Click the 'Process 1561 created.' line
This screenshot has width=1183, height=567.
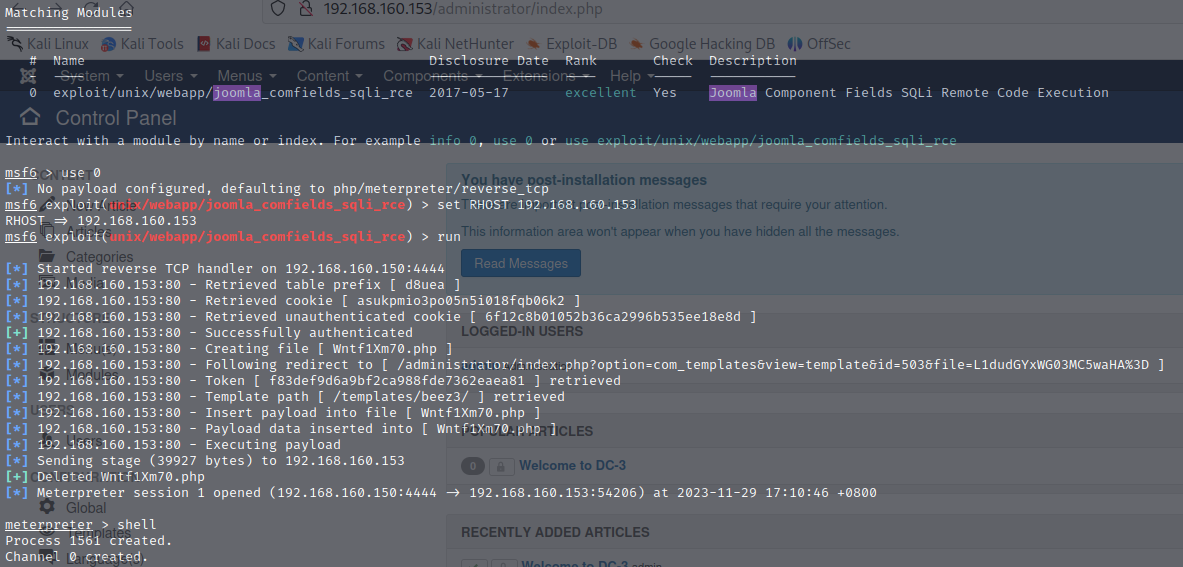pos(89,541)
